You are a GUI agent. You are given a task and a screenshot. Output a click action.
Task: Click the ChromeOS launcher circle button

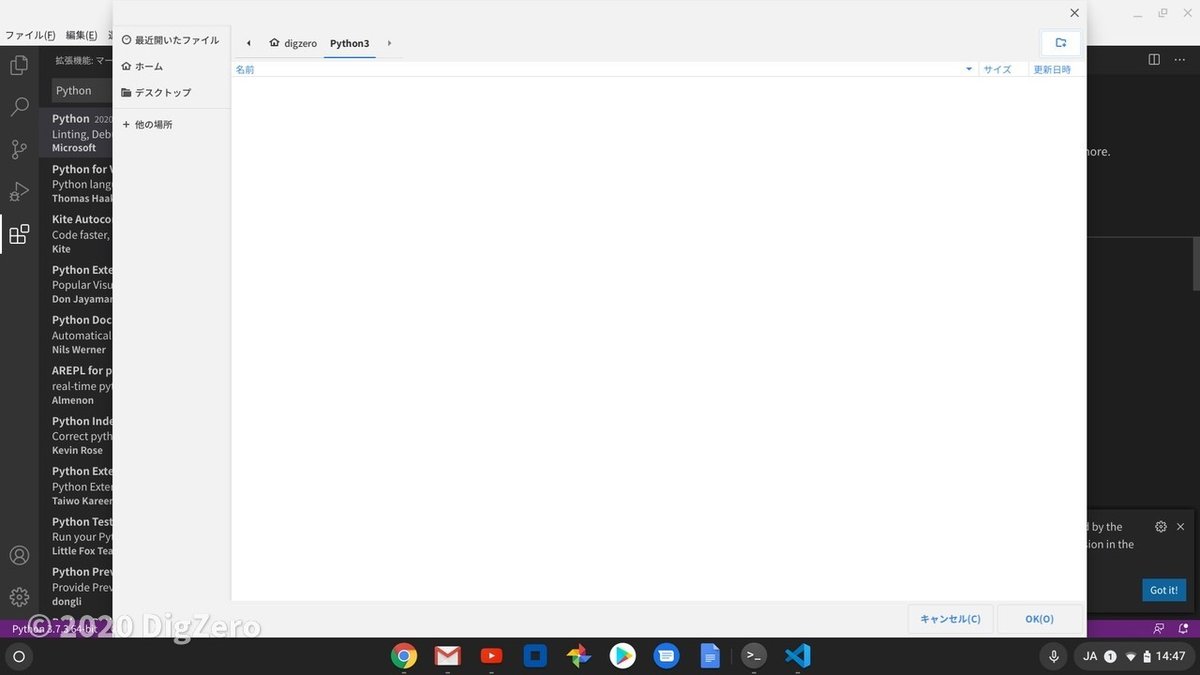point(18,657)
